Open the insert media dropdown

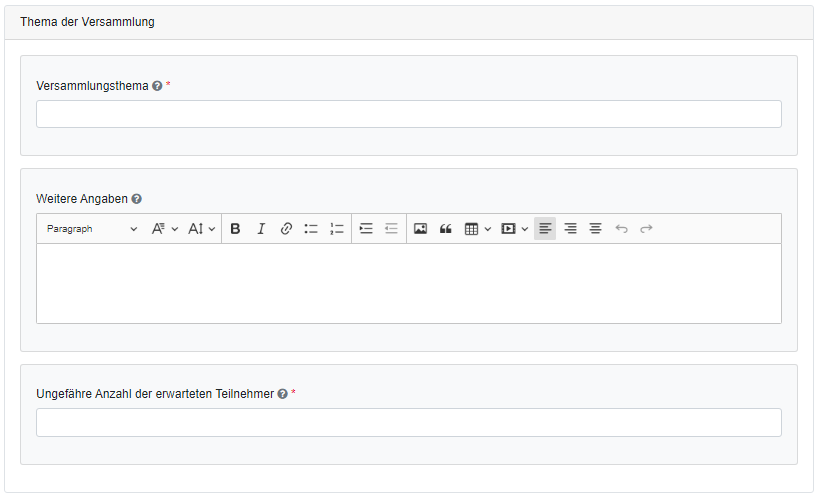[x=515, y=229]
